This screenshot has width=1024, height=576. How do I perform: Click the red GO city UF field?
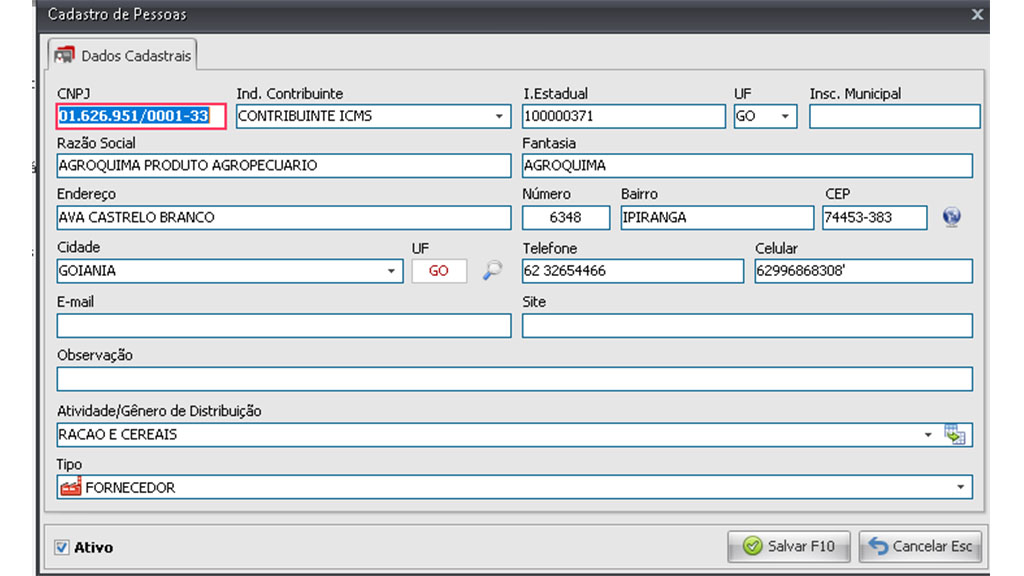pyautogui.click(x=439, y=270)
